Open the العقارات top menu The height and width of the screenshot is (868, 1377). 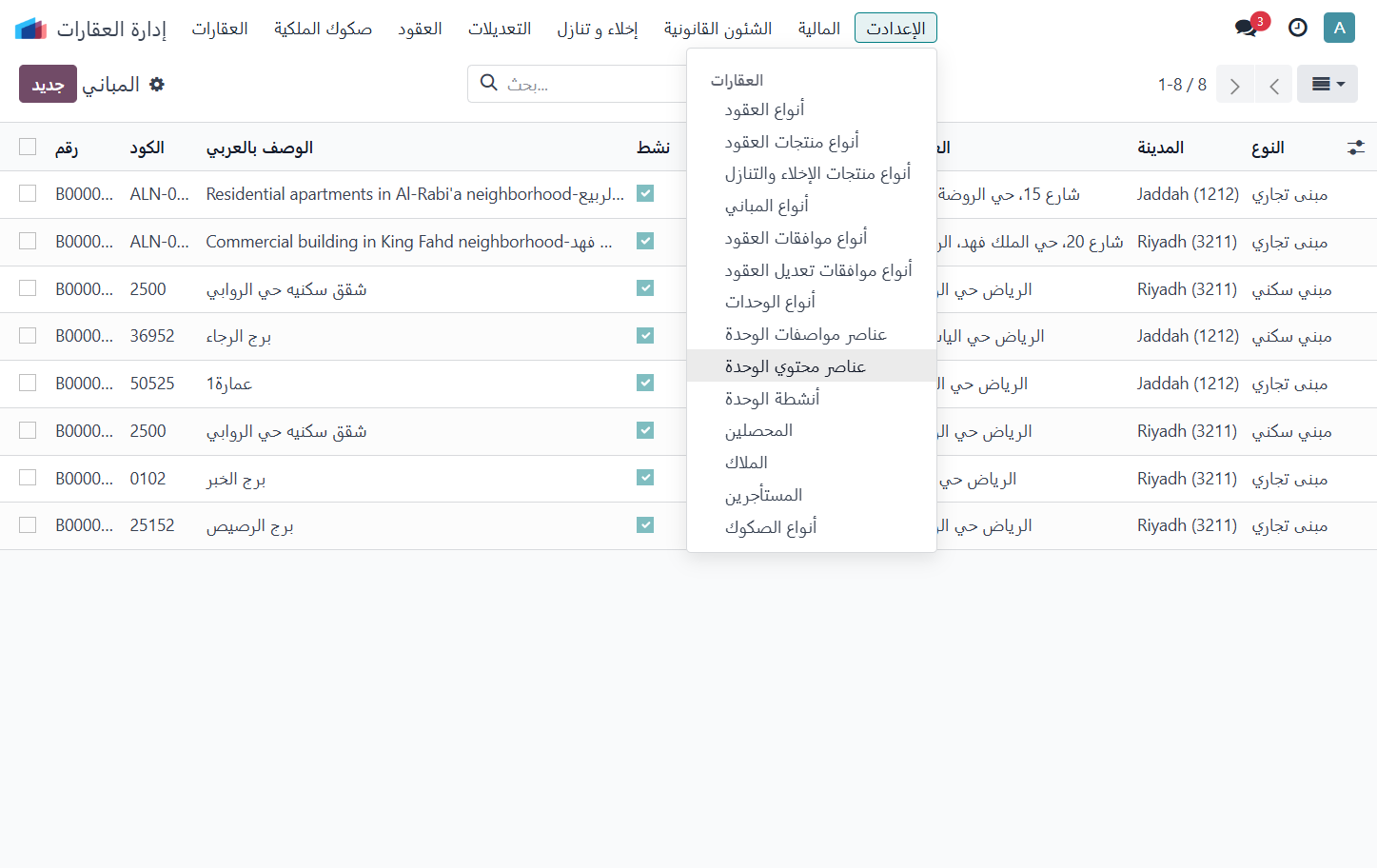[x=220, y=29]
